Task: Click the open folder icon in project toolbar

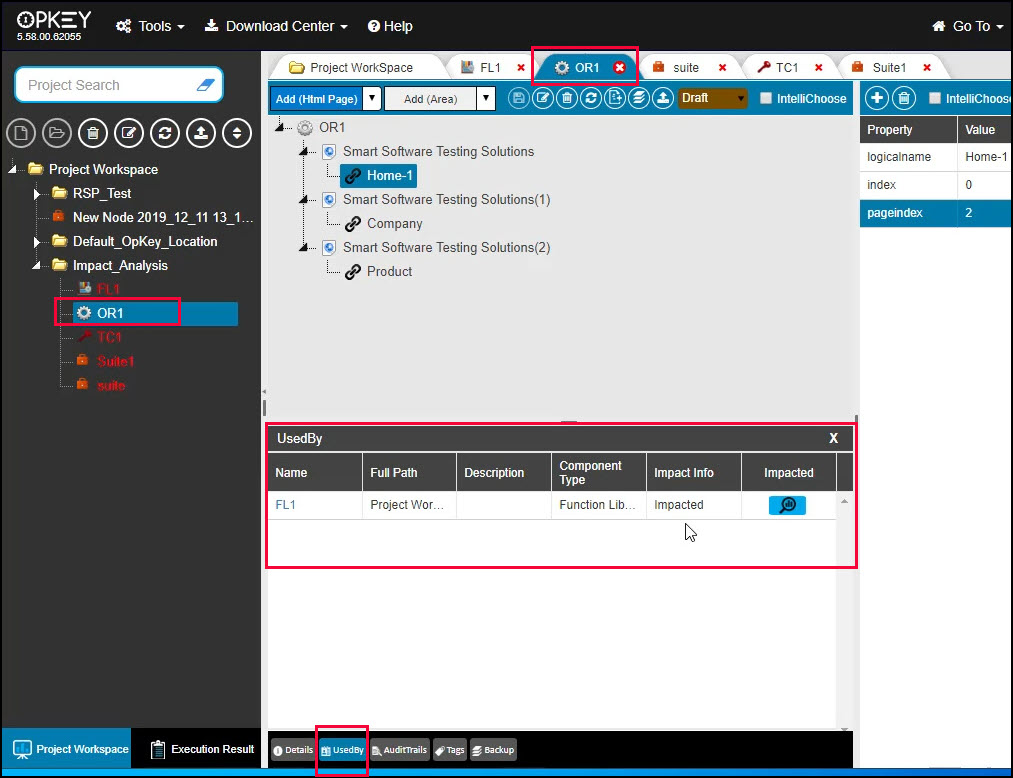Action: [x=57, y=134]
